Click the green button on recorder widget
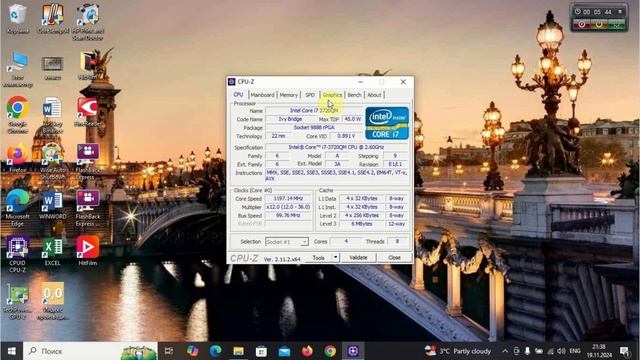This screenshot has width=640, height=360. (x=616, y=24)
